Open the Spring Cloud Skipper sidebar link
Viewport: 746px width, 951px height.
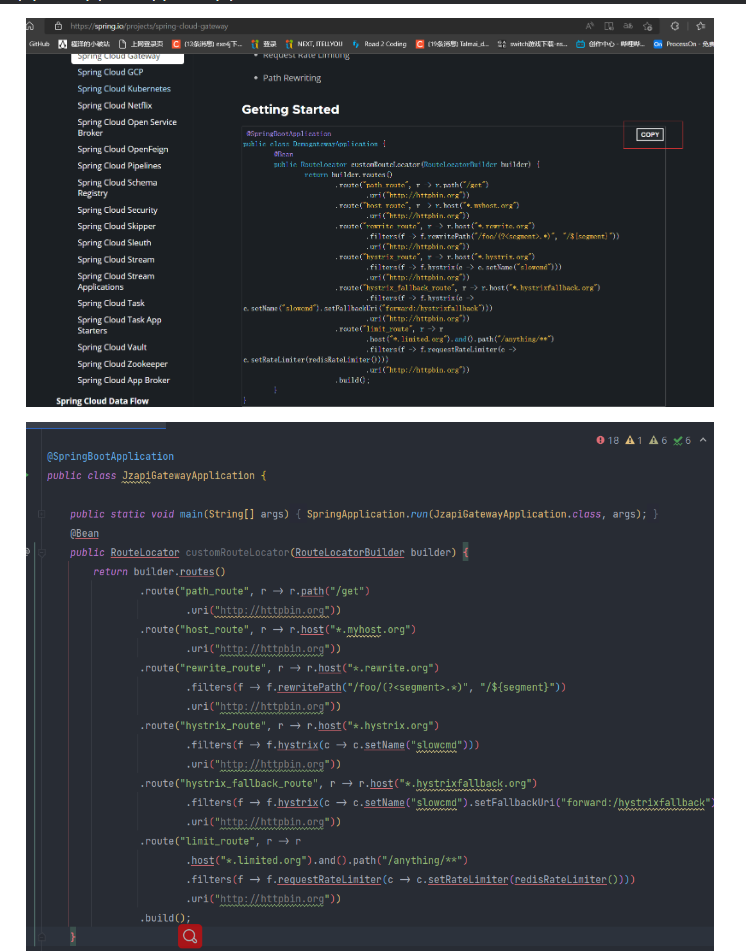tap(116, 226)
